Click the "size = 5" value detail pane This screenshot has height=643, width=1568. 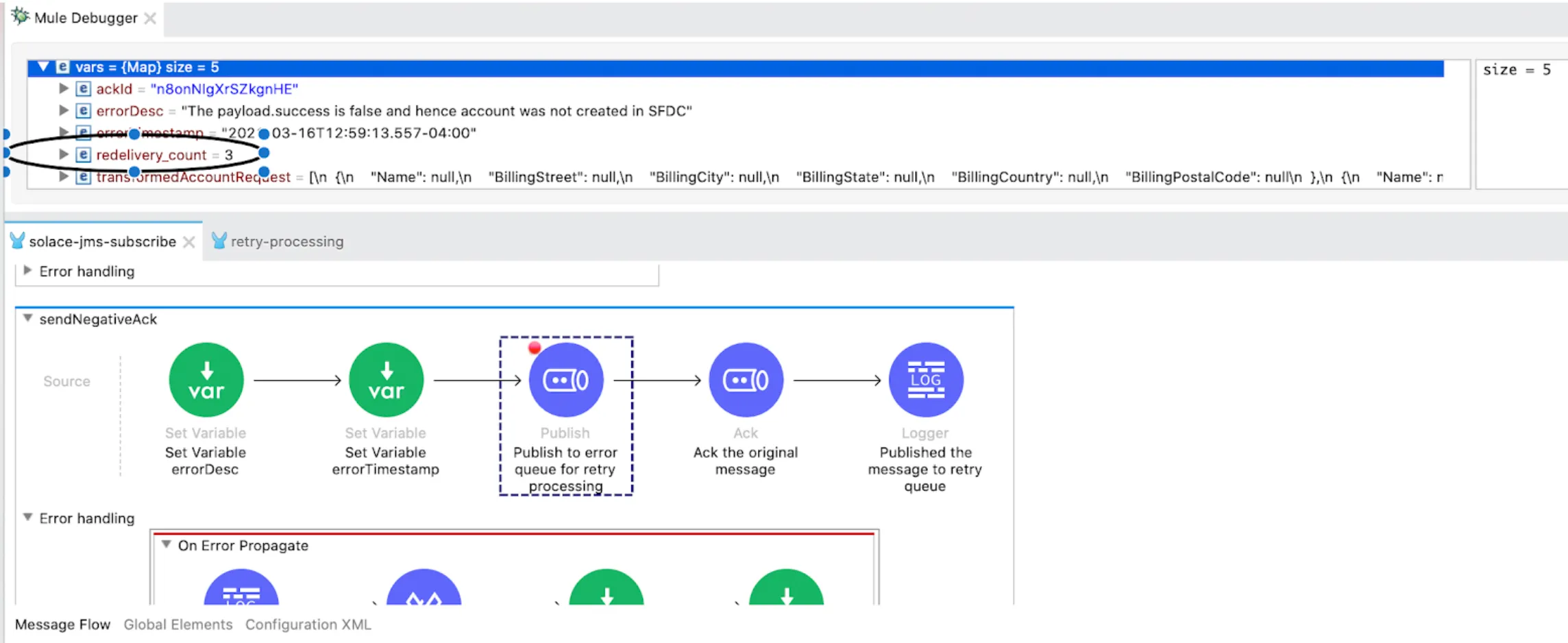click(x=1521, y=123)
